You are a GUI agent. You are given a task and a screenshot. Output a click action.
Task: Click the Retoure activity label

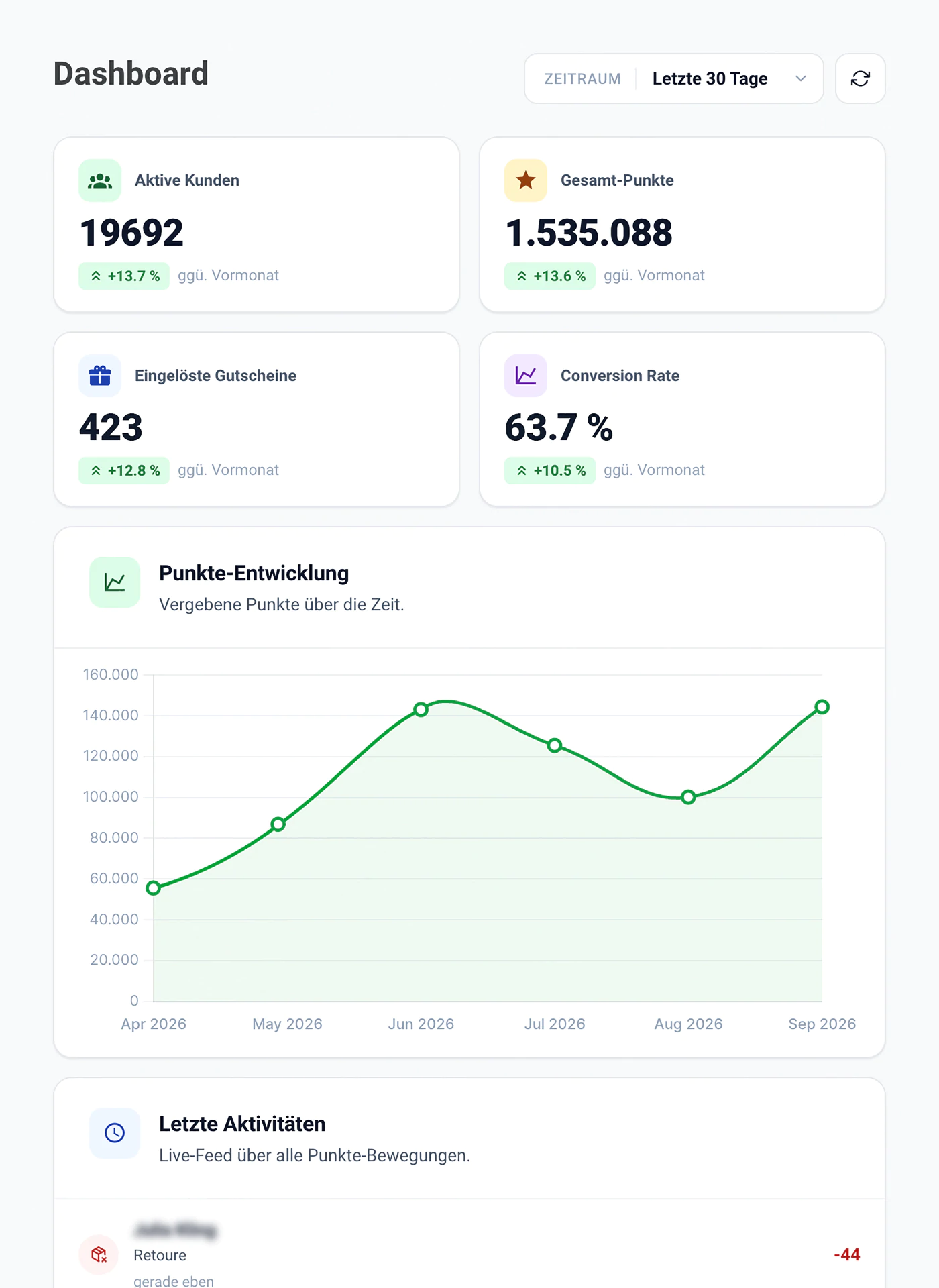point(160,1255)
